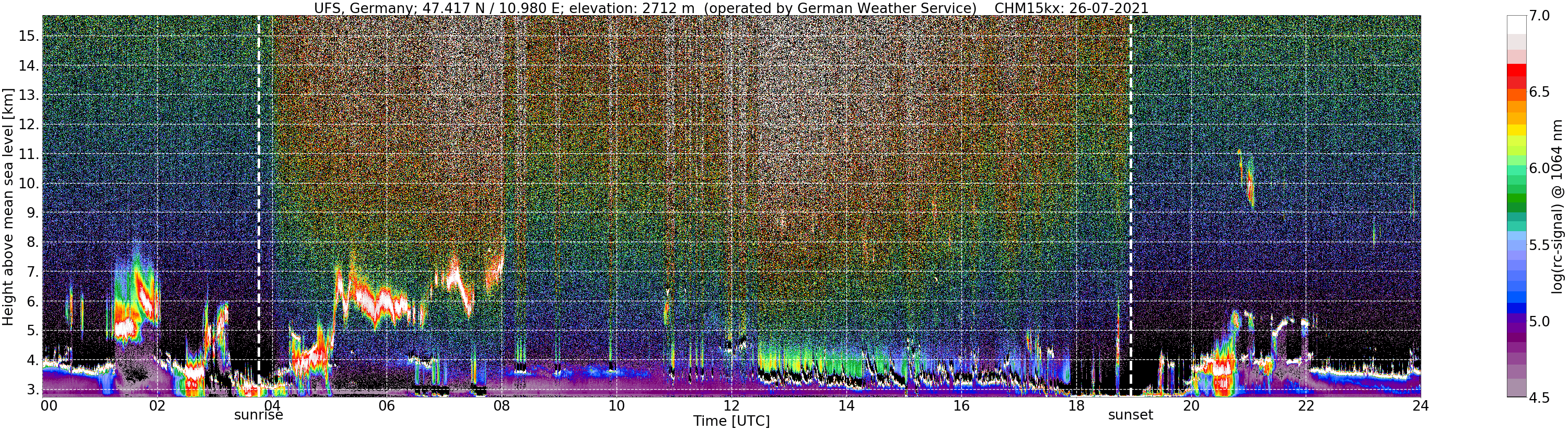Click the '12.' height axis tick label

pyautogui.click(x=28, y=124)
